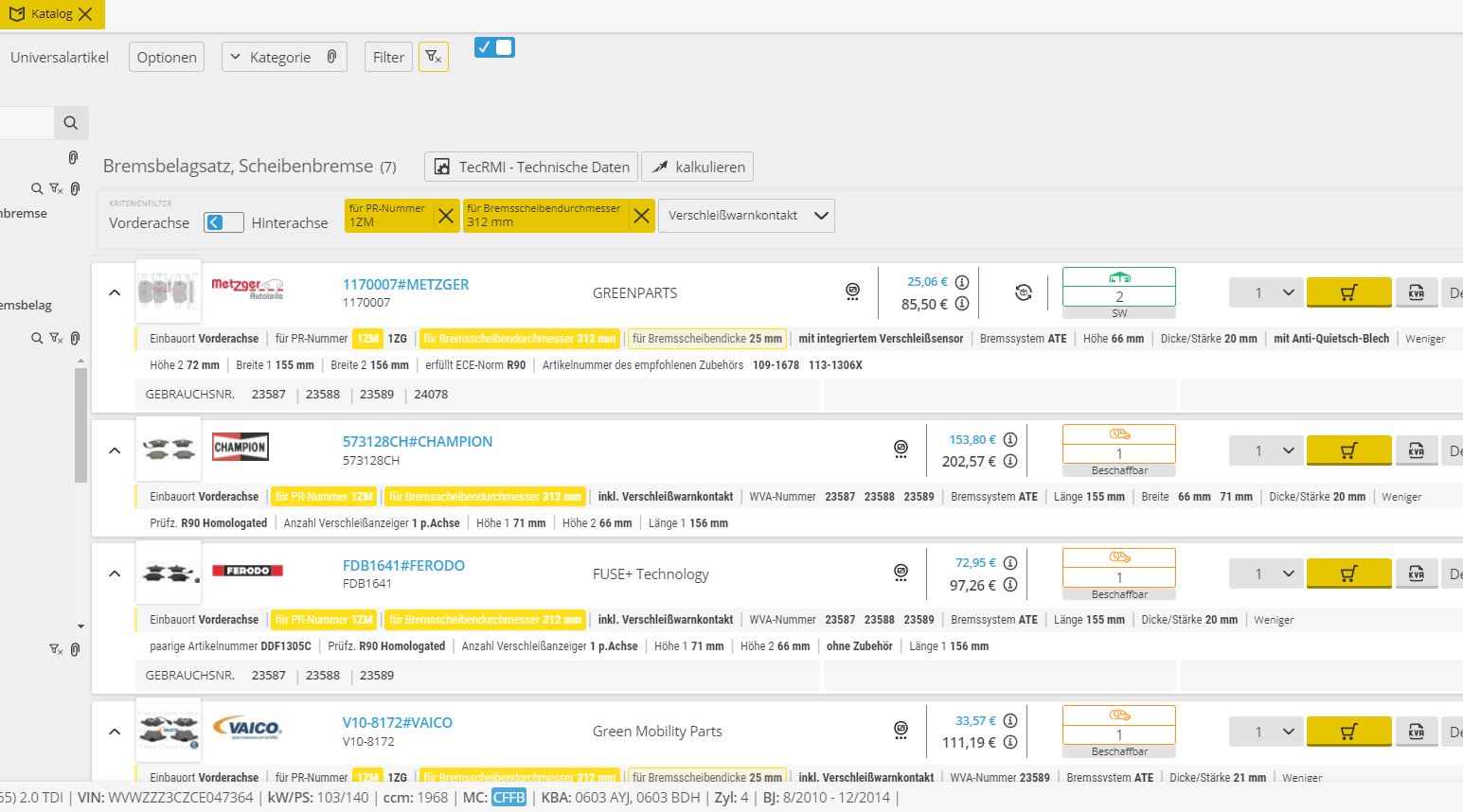Open the FERODO brake pad thumbnail
Image resolution: width=1463 pixels, height=812 pixels.
[169, 572]
